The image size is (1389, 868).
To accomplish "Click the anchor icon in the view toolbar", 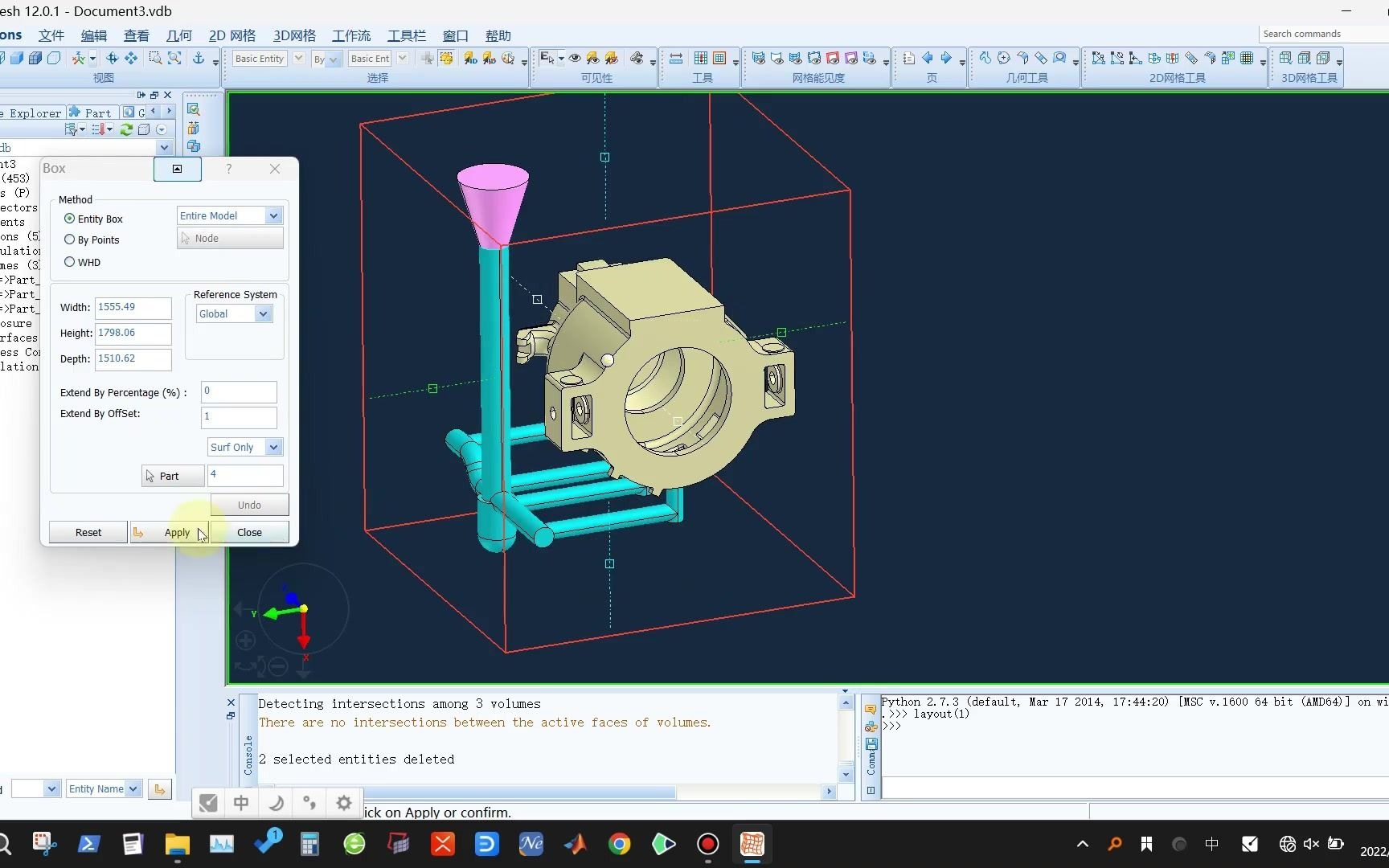I will tap(198, 59).
